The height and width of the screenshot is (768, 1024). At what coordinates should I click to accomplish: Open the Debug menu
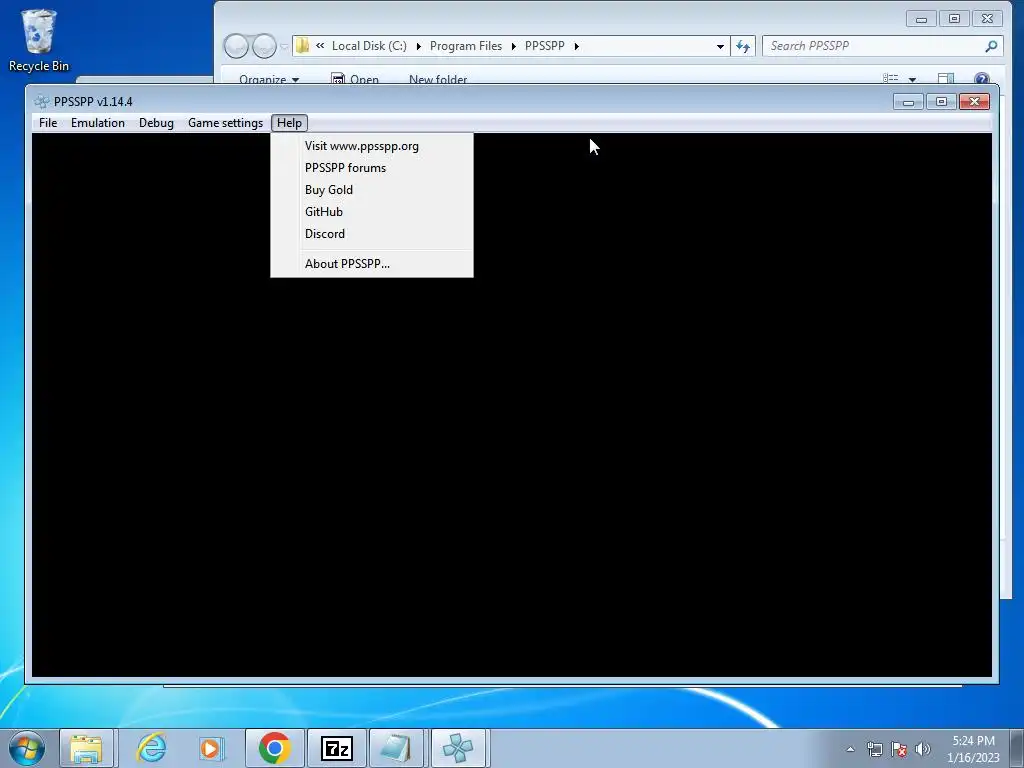click(x=156, y=123)
